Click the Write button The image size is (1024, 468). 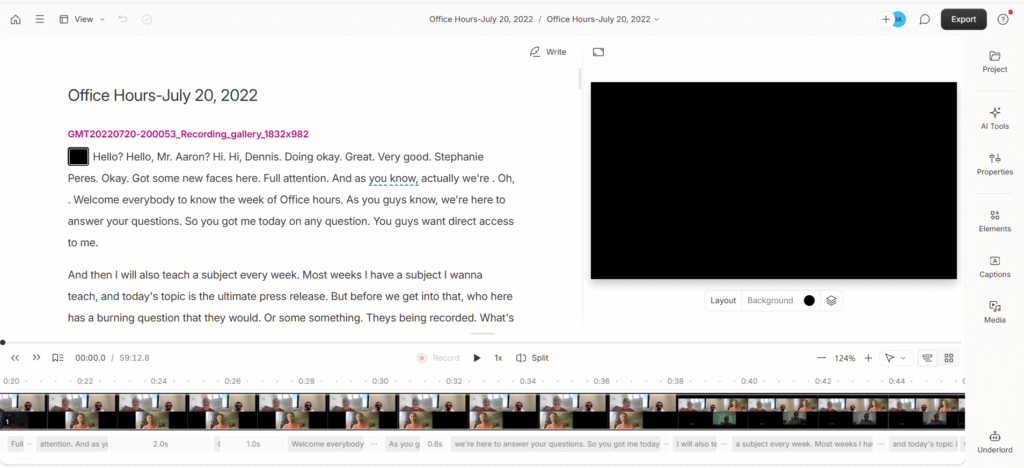[x=548, y=52]
